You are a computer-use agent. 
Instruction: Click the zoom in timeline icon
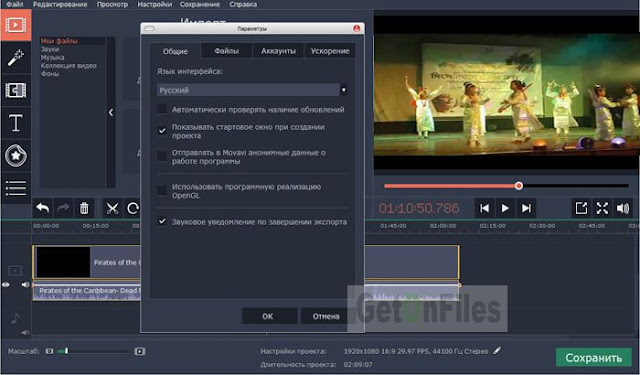(x=140, y=351)
